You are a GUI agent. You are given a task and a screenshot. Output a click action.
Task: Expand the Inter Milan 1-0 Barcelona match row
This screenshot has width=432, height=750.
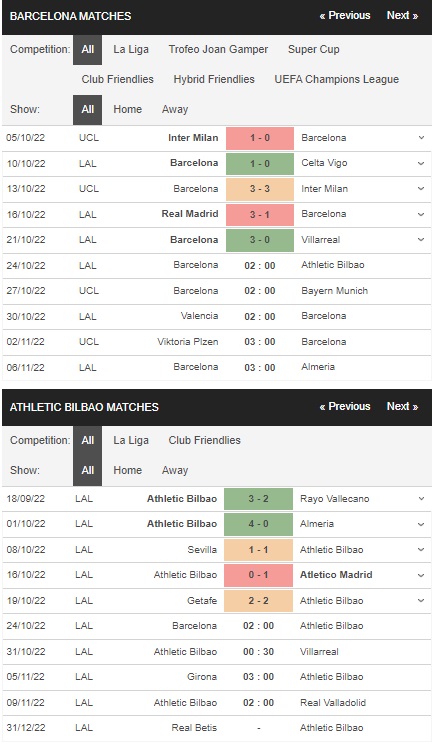pyautogui.click(x=421, y=138)
